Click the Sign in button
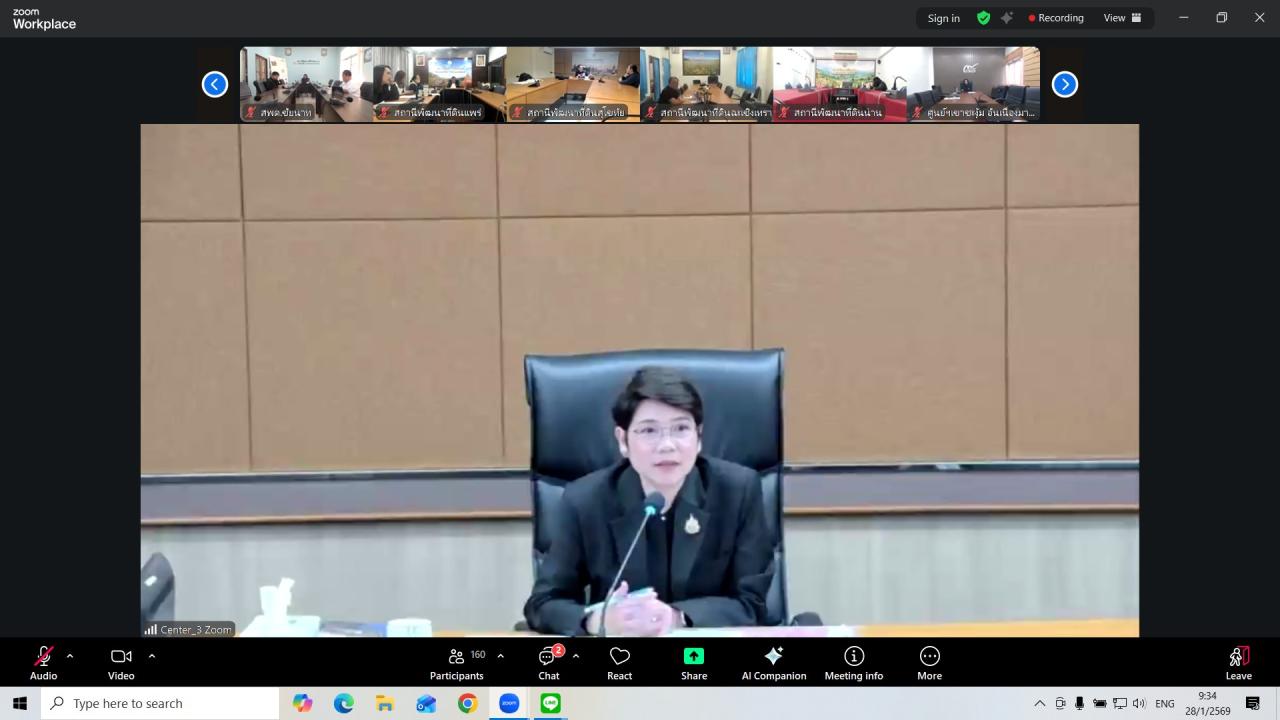The width and height of the screenshot is (1280, 720). (x=943, y=18)
